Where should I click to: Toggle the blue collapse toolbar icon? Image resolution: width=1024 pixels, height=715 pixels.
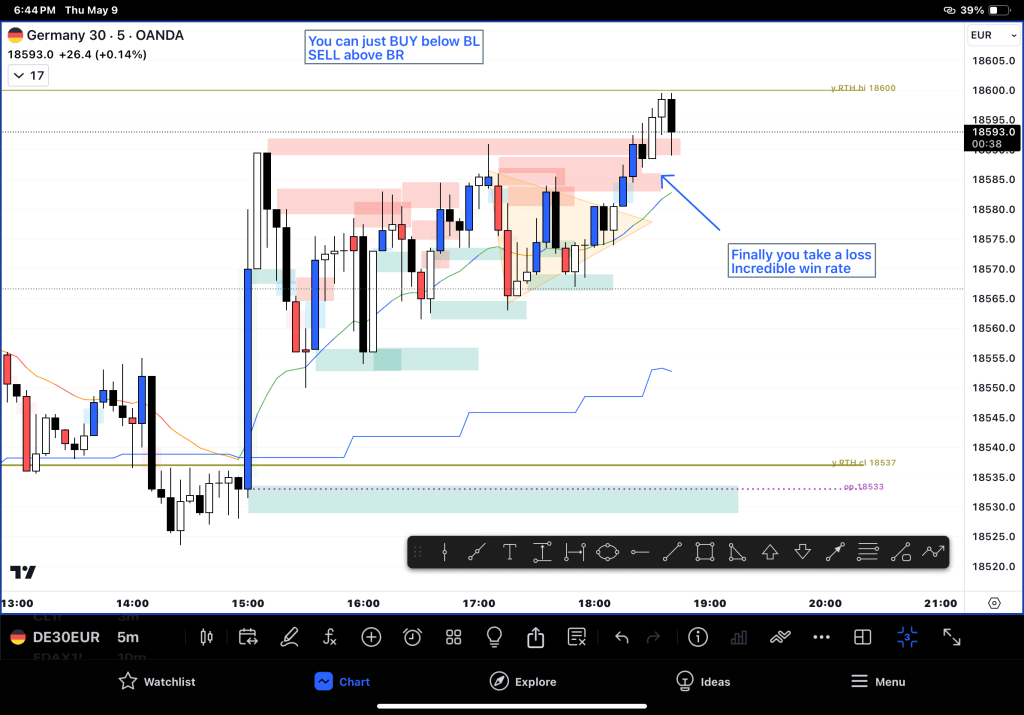[x=907, y=637]
